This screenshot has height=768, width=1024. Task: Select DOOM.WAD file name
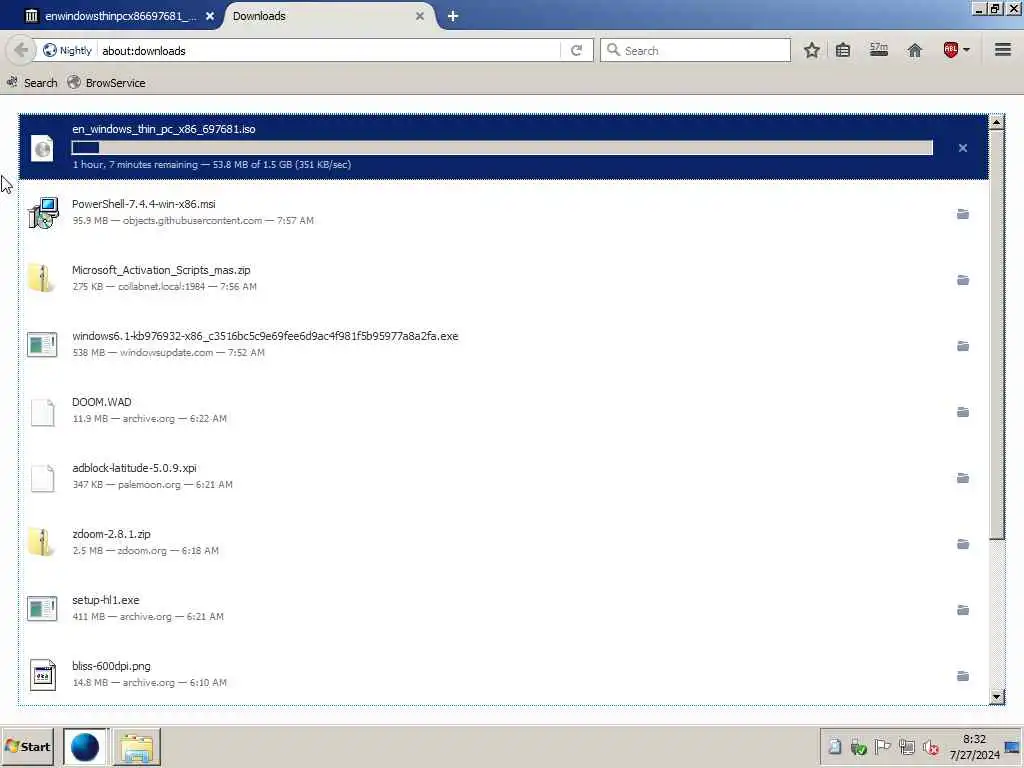(102, 402)
